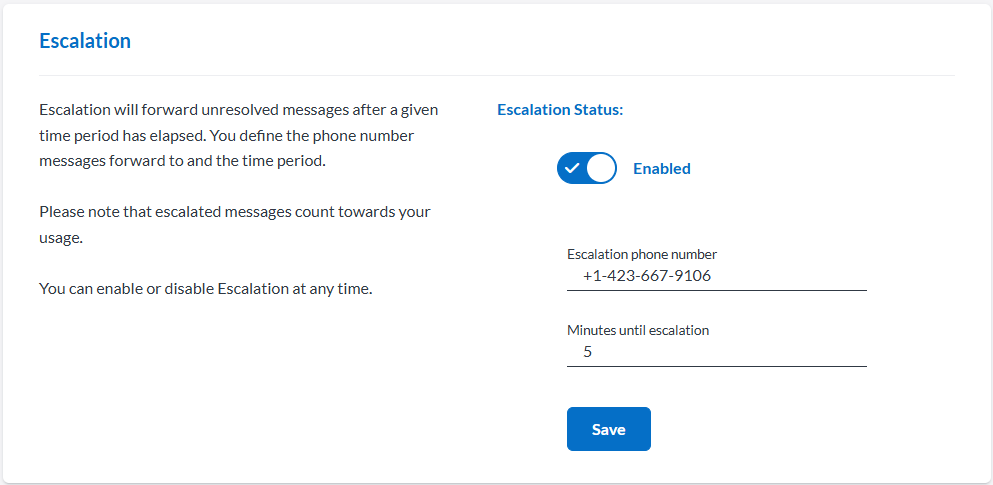Click the "Escalation" section heading
Image resolution: width=993 pixels, height=485 pixels.
(85, 41)
